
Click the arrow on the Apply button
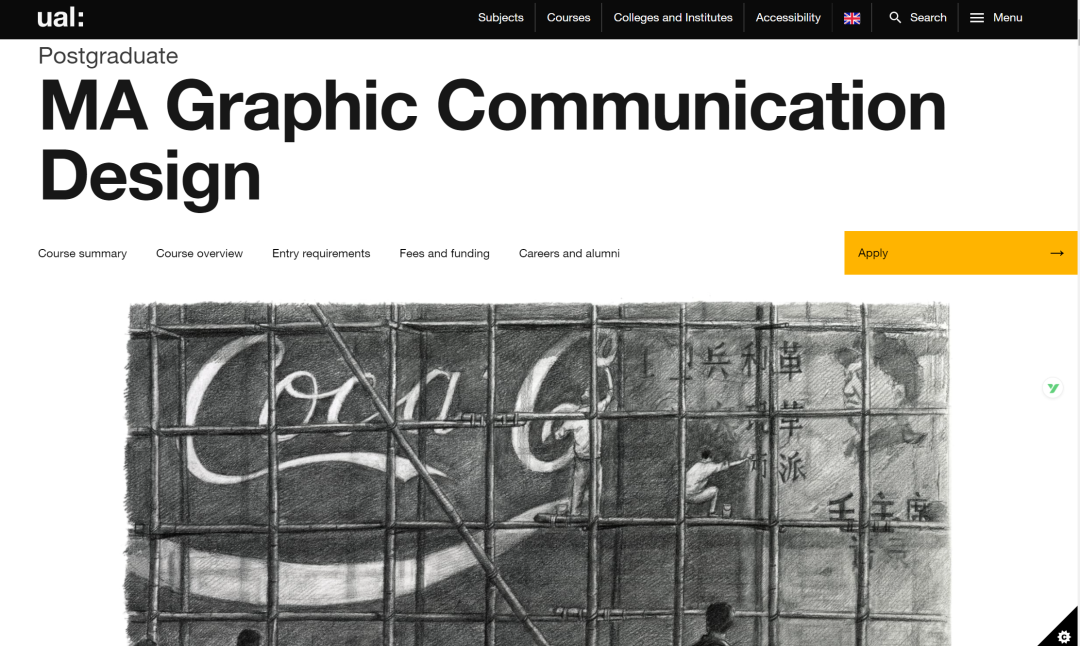click(x=1057, y=253)
